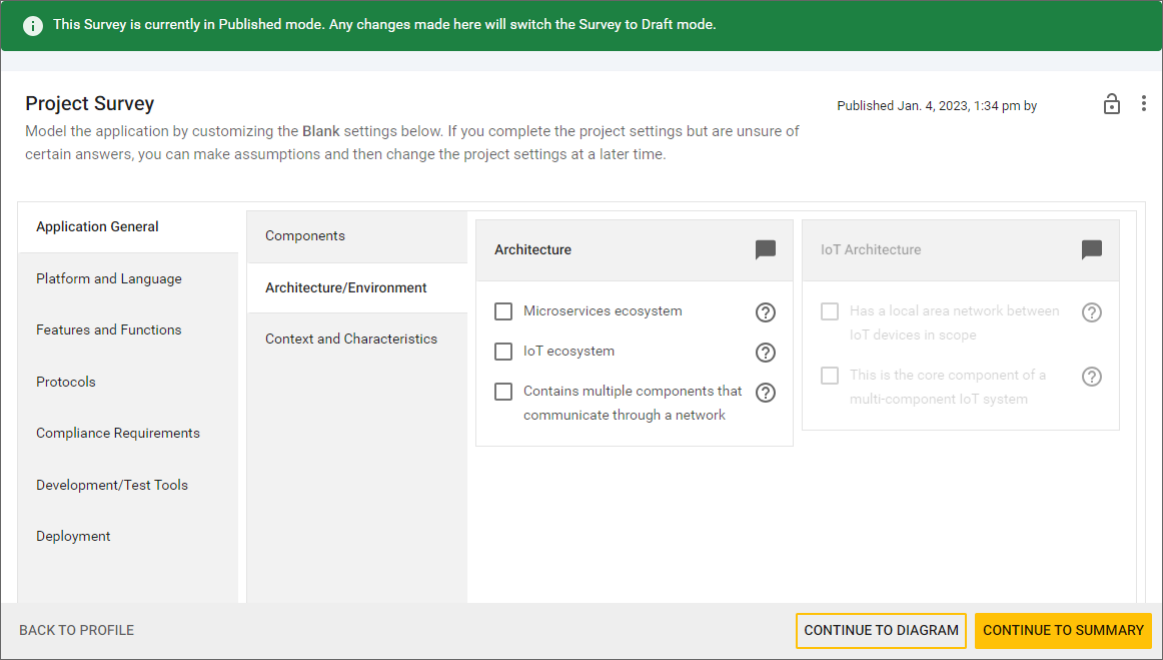View help for IoT ecosystem option
This screenshot has width=1163, height=660.
pos(765,352)
